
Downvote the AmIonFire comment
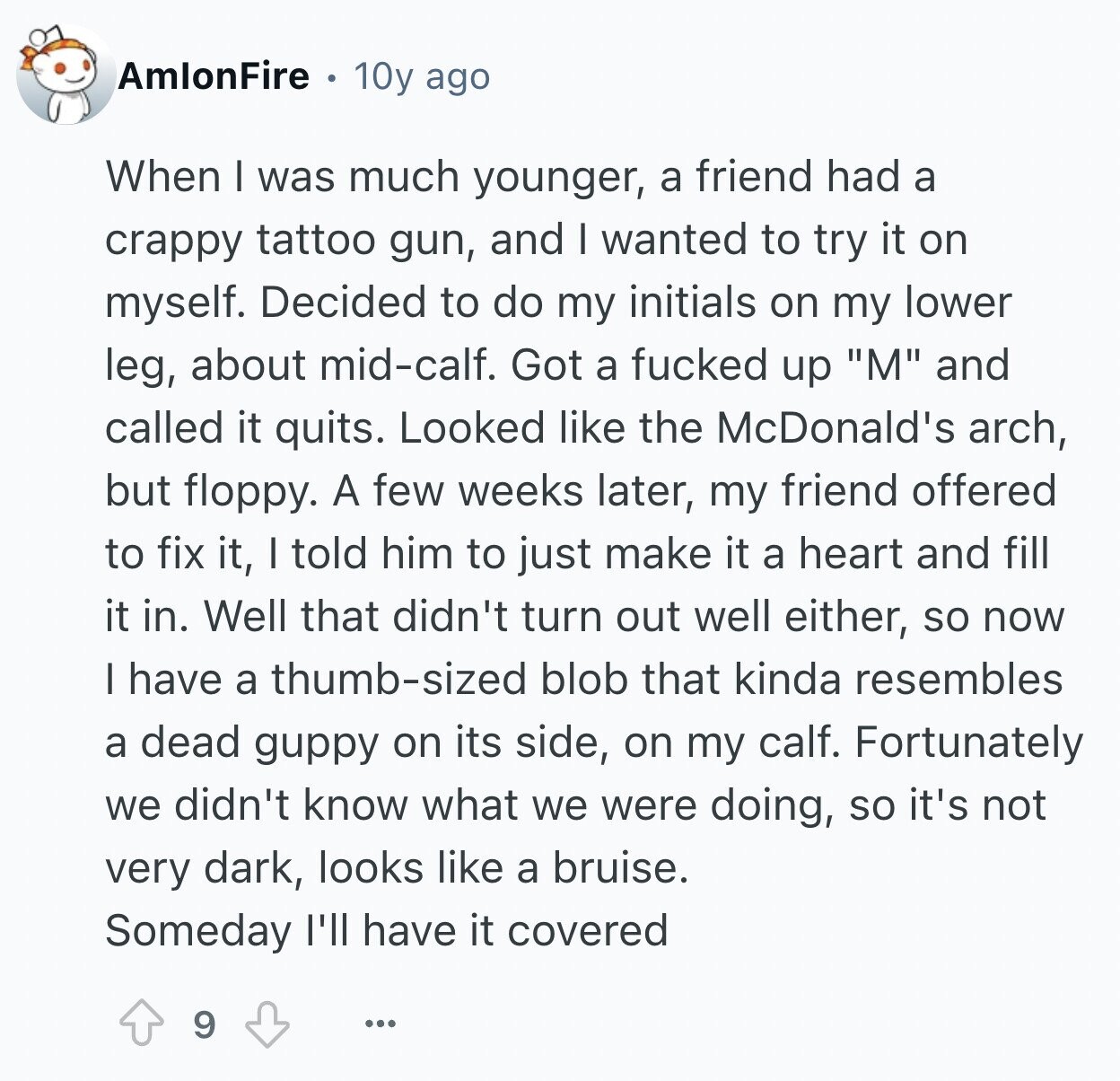click(x=267, y=1024)
